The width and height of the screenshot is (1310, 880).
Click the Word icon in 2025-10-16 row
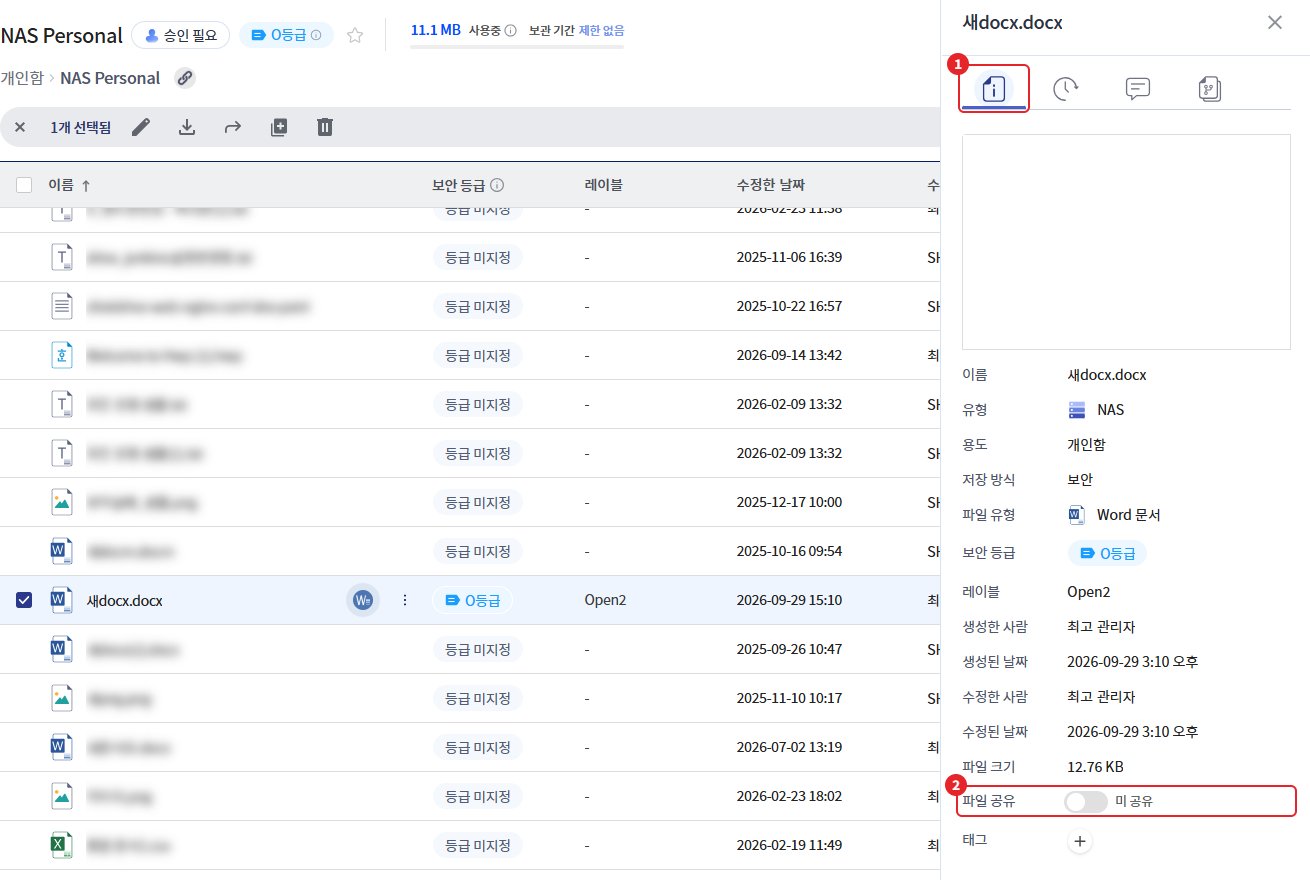click(62, 551)
